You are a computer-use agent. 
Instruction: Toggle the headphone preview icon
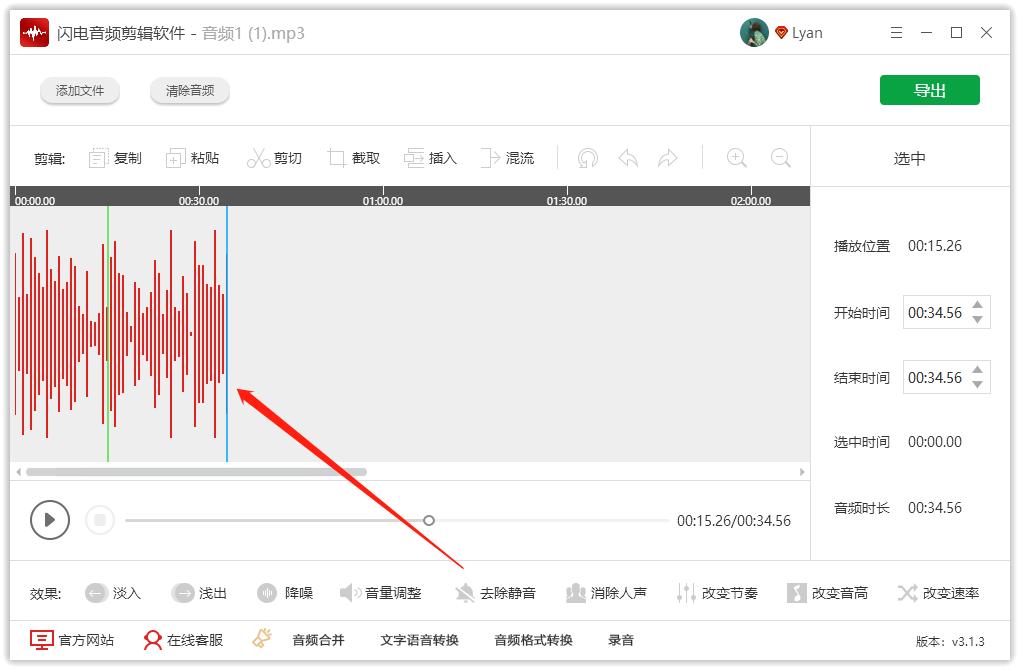click(x=587, y=157)
